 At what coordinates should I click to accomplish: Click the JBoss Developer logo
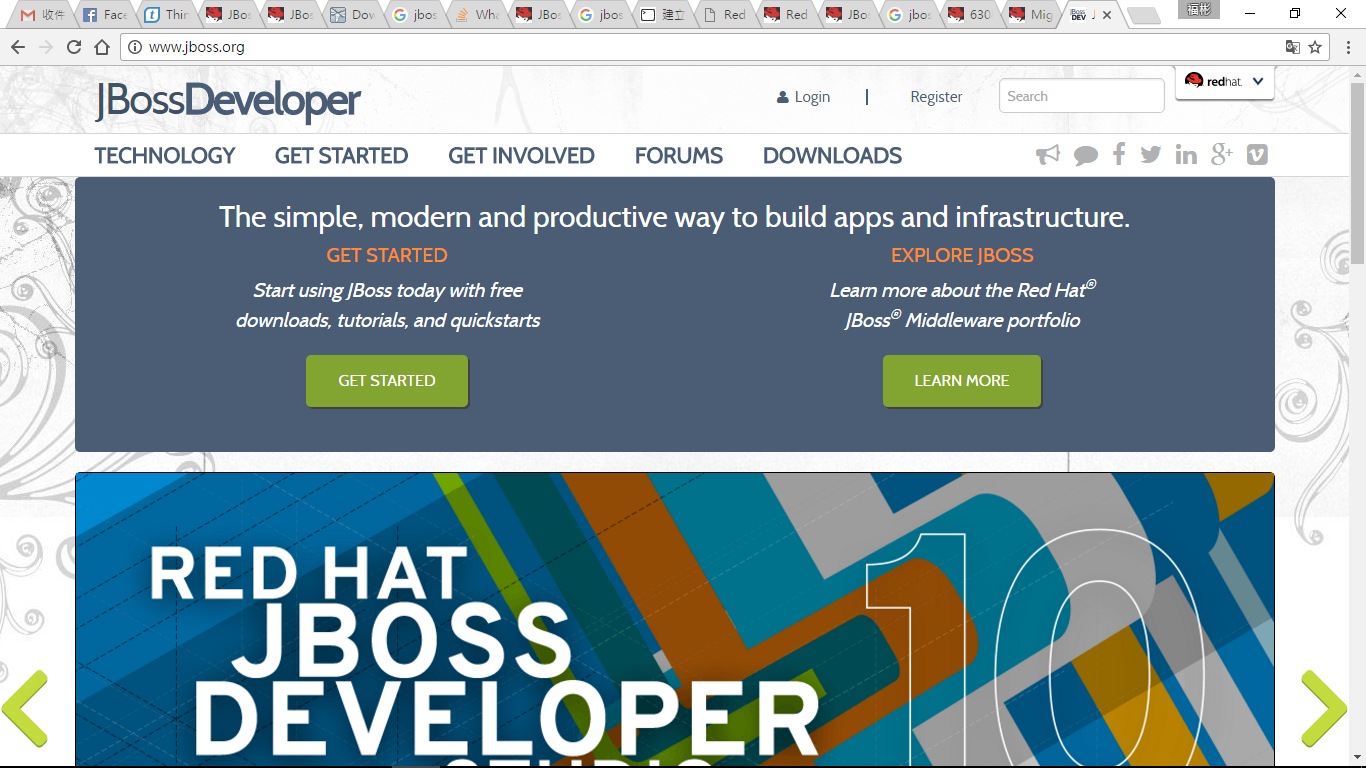pos(228,100)
